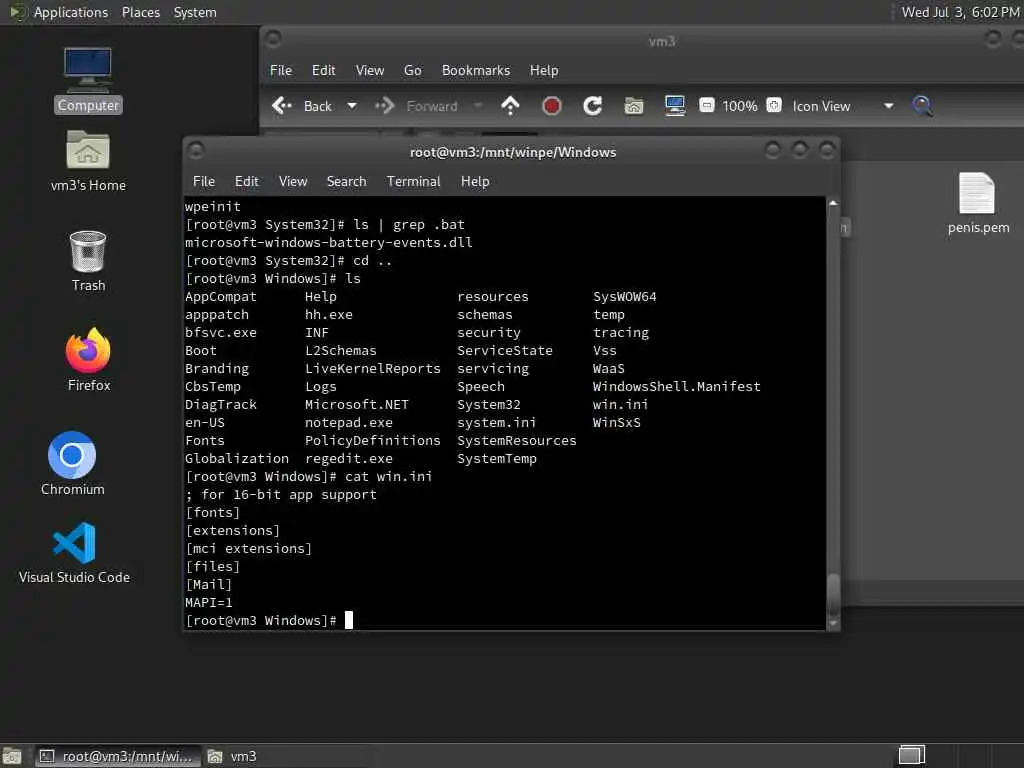Click "System32" in the ls output

(488, 405)
